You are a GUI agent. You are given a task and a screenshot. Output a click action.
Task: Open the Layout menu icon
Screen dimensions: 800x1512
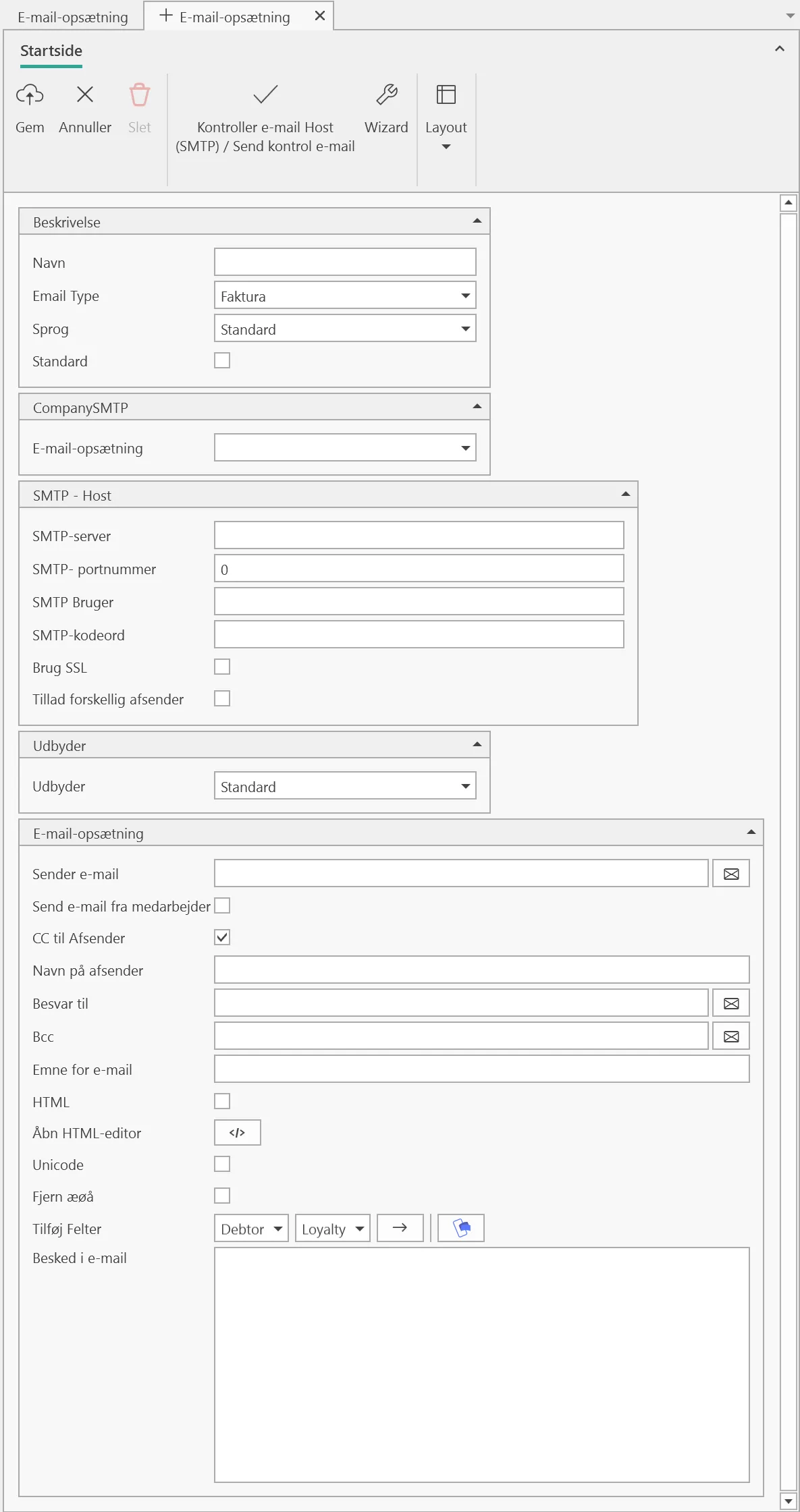(x=446, y=94)
